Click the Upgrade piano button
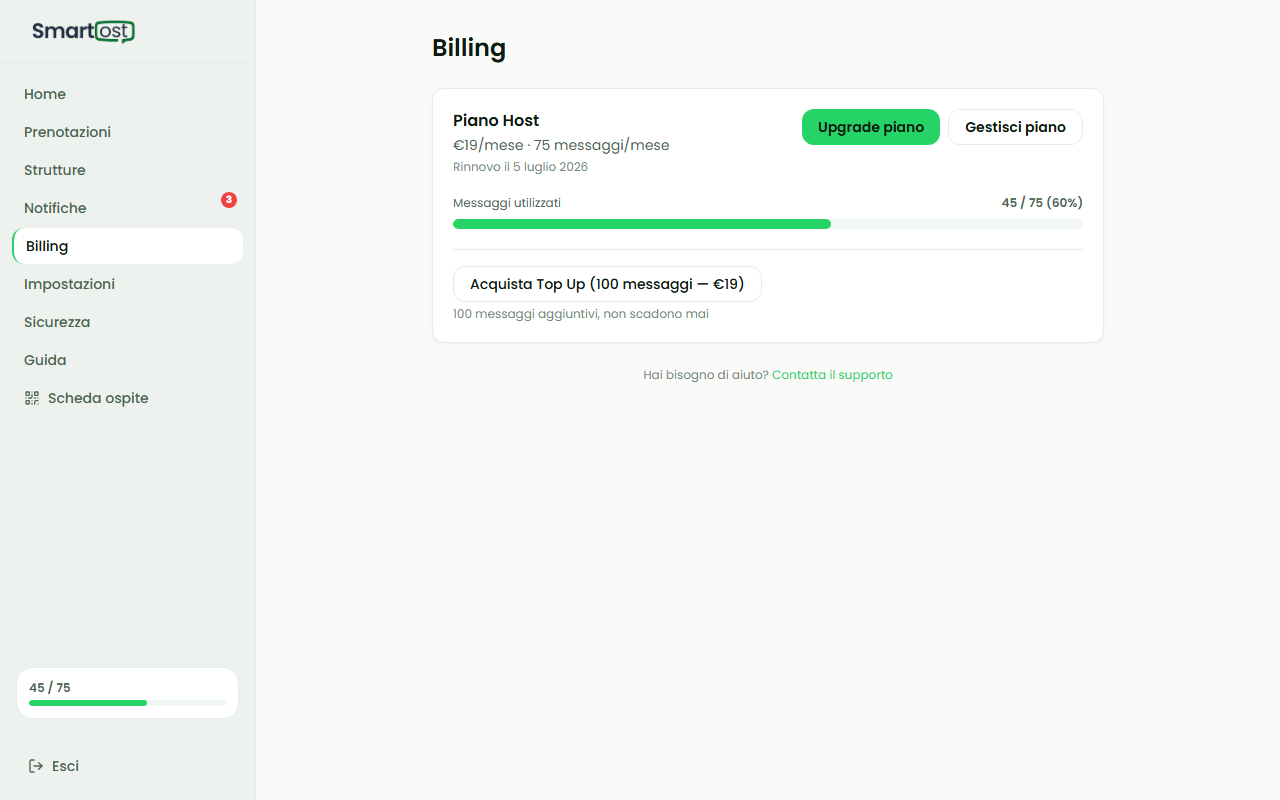The width and height of the screenshot is (1280, 800). click(871, 127)
